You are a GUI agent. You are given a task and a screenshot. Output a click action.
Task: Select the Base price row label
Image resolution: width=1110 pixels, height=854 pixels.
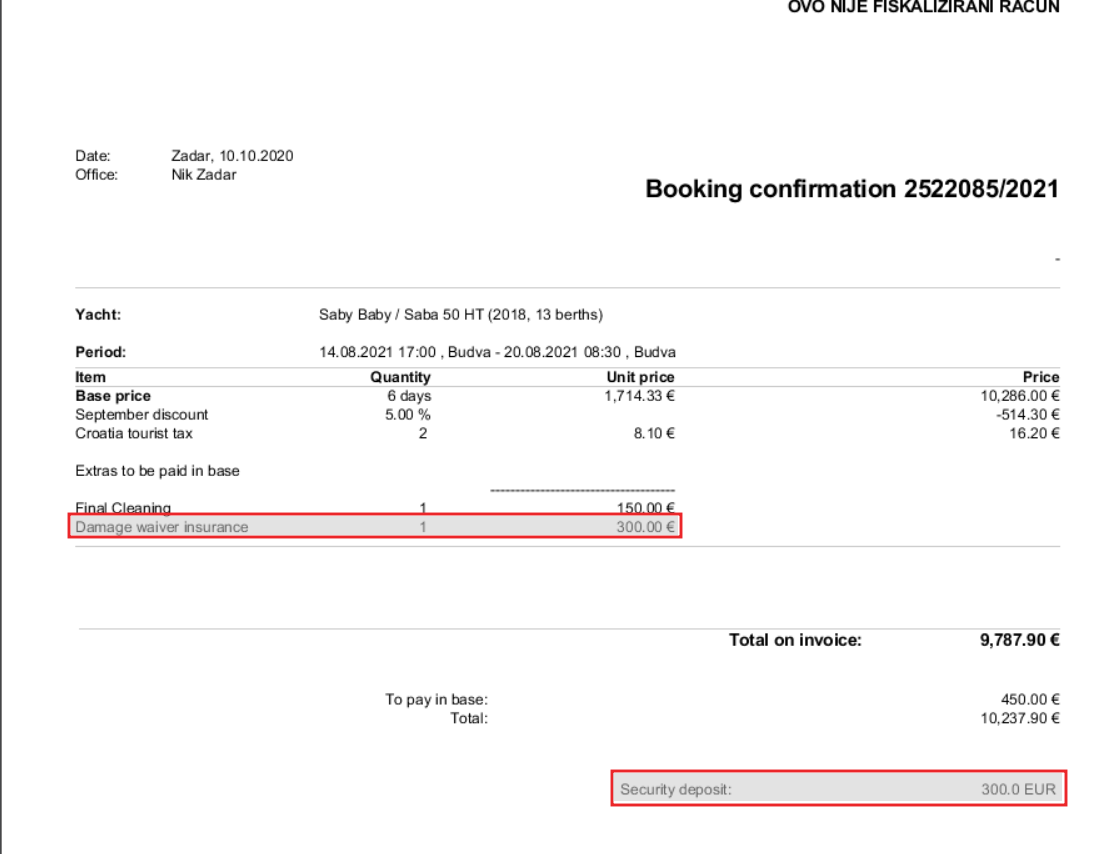113,396
